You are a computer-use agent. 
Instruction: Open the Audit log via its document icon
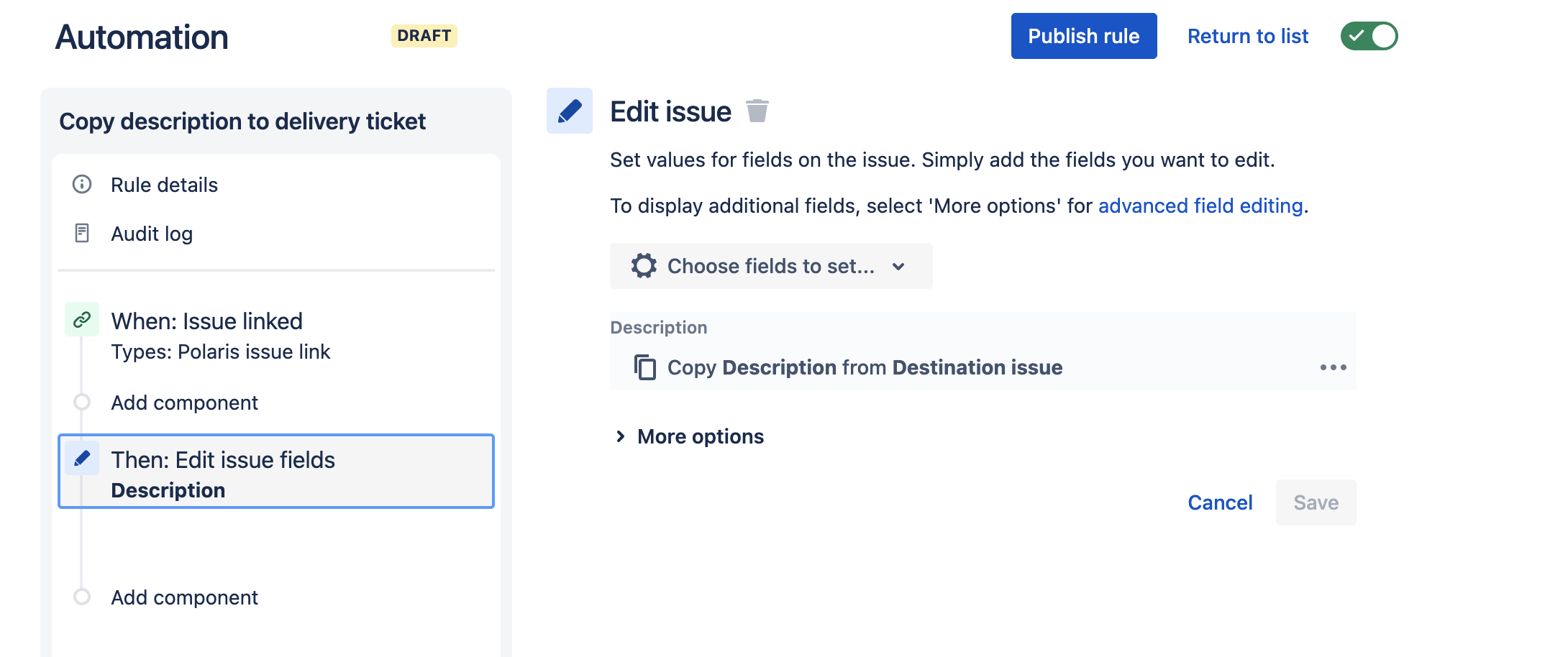coord(81,233)
